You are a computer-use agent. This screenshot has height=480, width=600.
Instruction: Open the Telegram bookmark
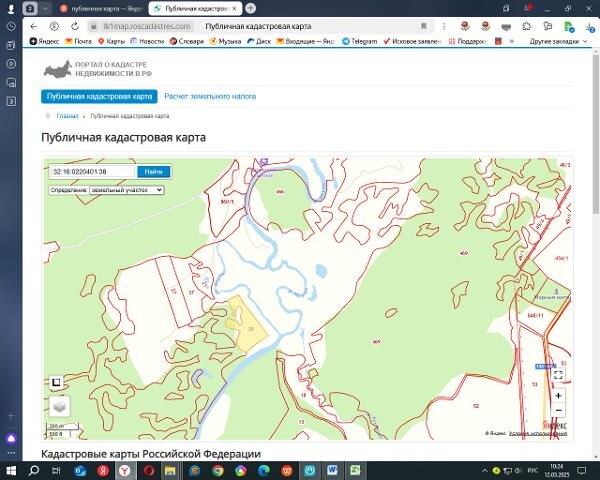(360, 41)
